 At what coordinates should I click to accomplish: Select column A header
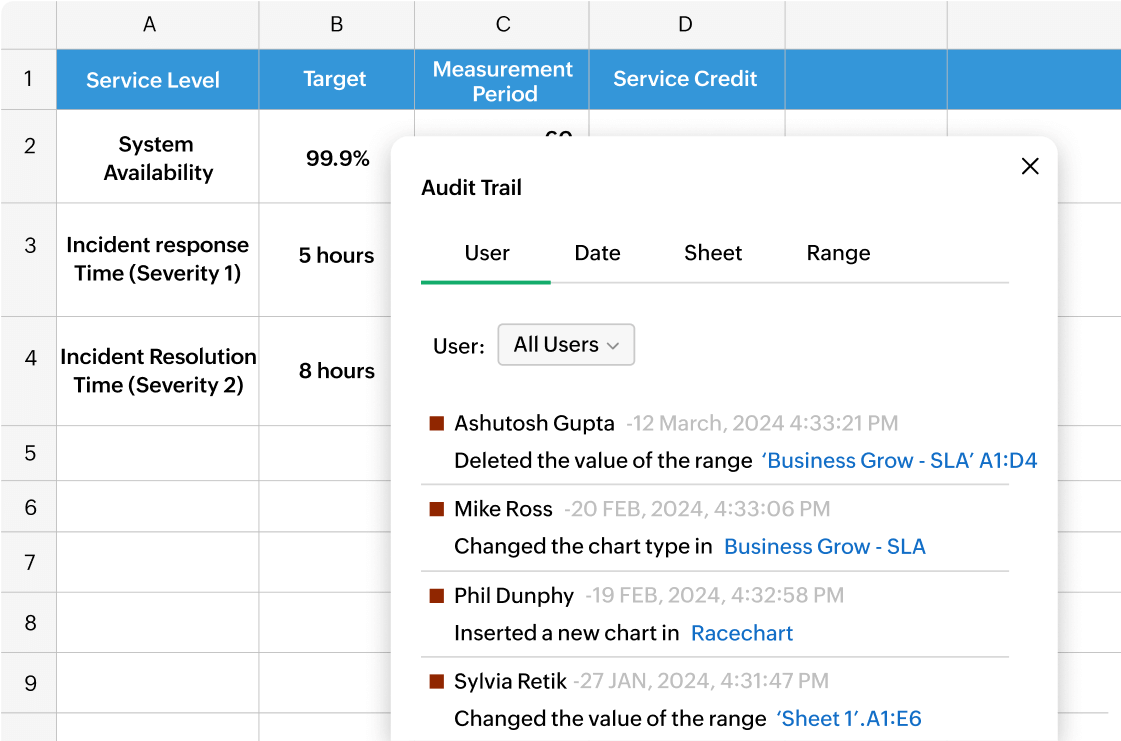coord(150,25)
